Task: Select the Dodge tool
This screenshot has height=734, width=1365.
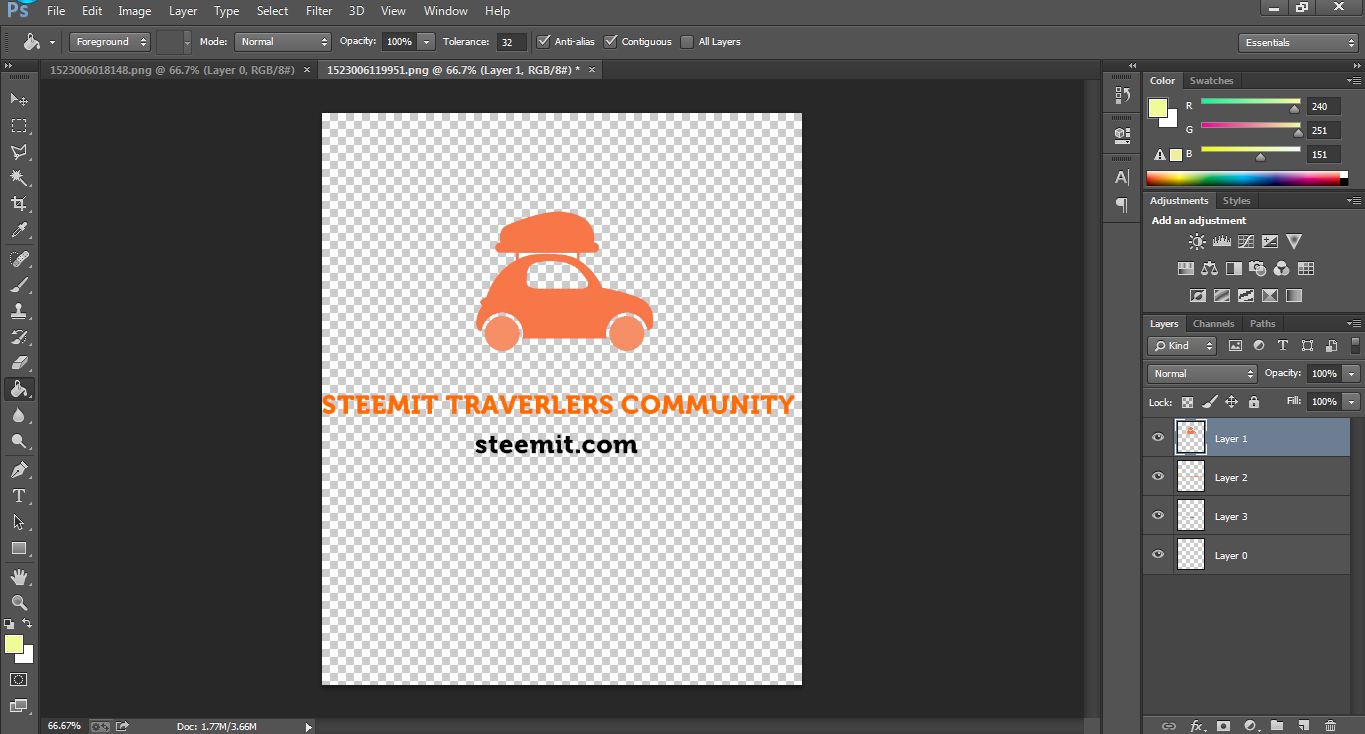Action: click(19, 441)
